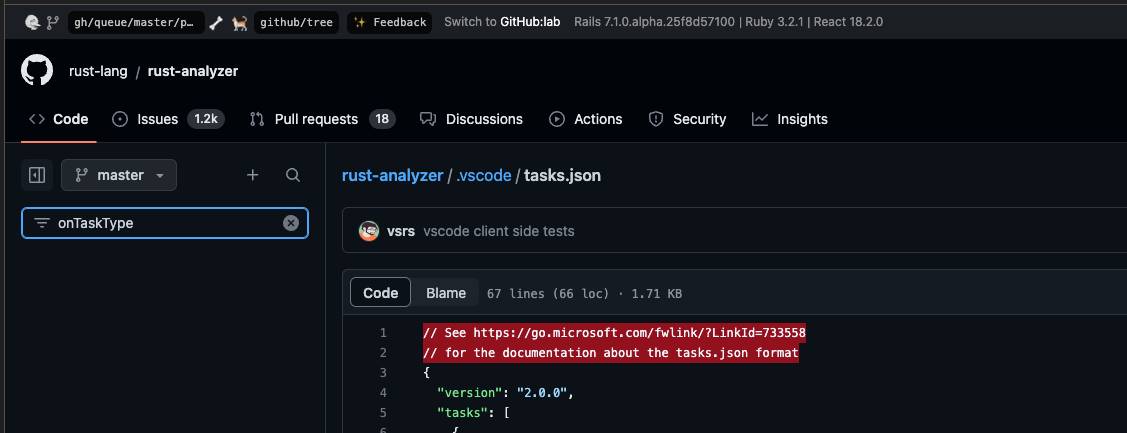The image size is (1127, 433).
Task: Click the Feedback button
Action: pos(390,22)
